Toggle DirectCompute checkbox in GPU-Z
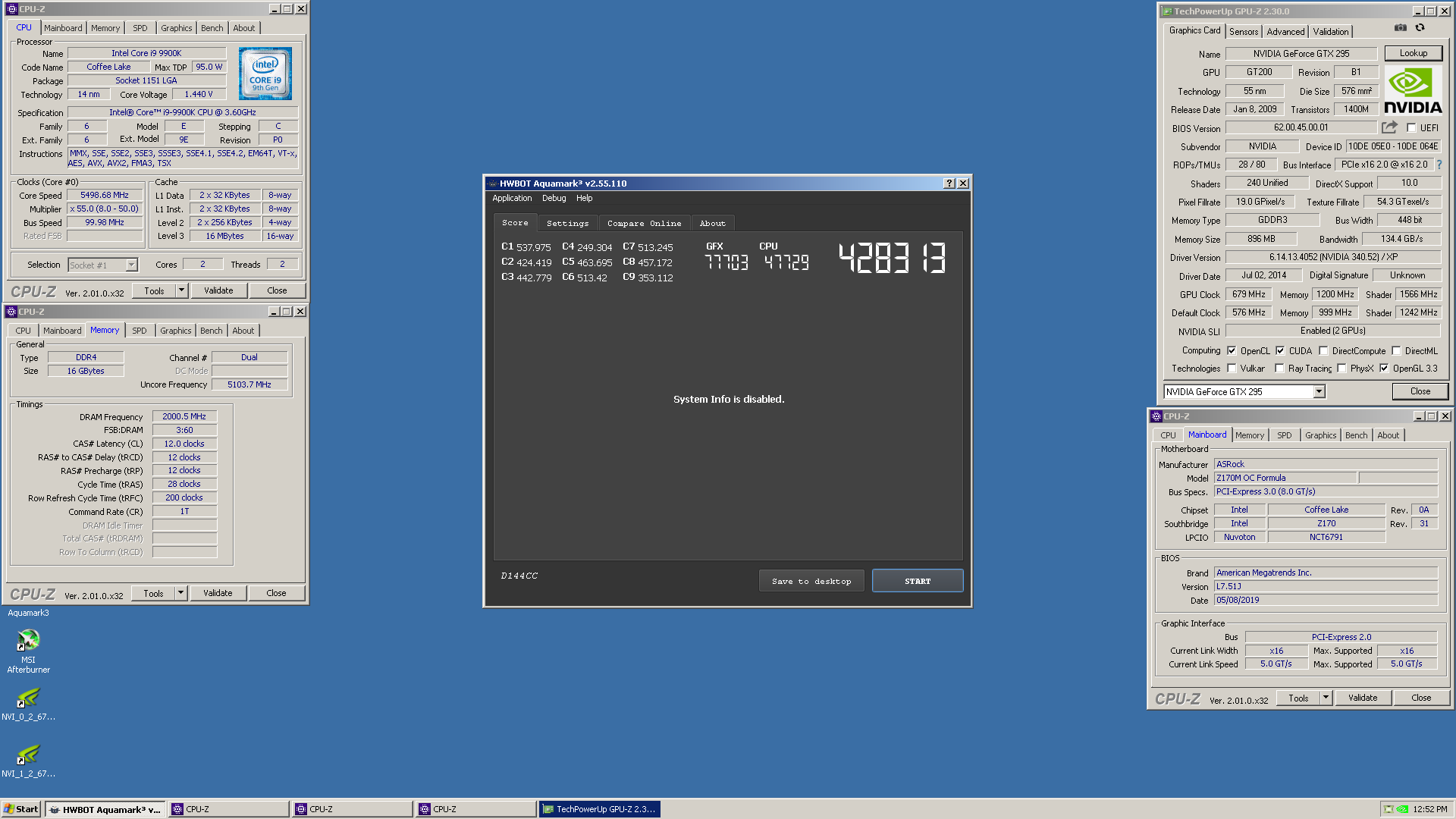Image resolution: width=1456 pixels, height=819 pixels. [x=1323, y=351]
